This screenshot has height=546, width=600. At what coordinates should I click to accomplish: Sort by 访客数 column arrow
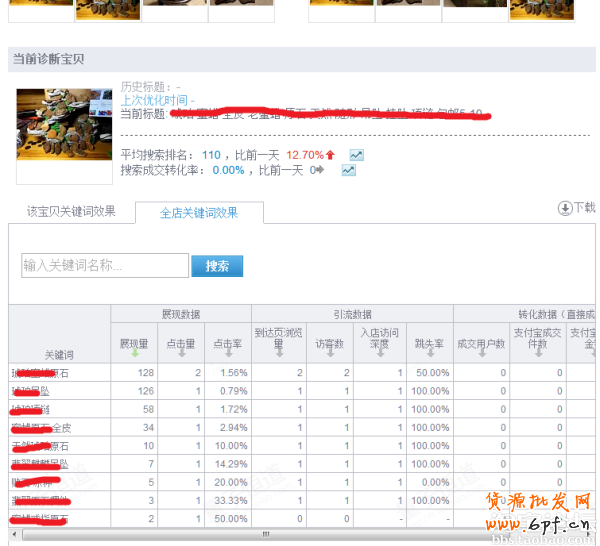click(x=329, y=354)
